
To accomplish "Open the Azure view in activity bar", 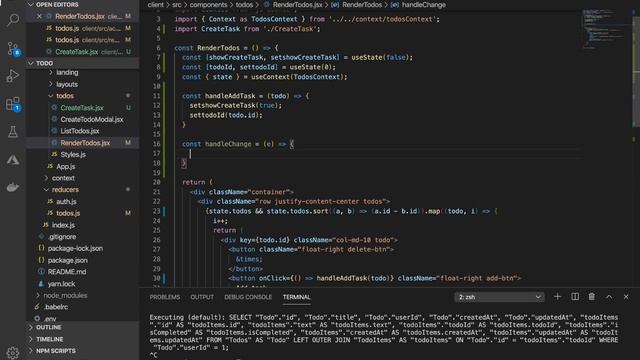I will [x=13, y=160].
